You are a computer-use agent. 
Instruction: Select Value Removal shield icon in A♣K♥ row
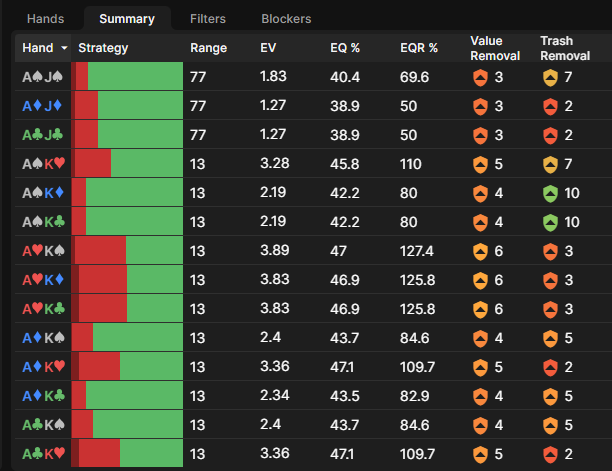(x=479, y=454)
